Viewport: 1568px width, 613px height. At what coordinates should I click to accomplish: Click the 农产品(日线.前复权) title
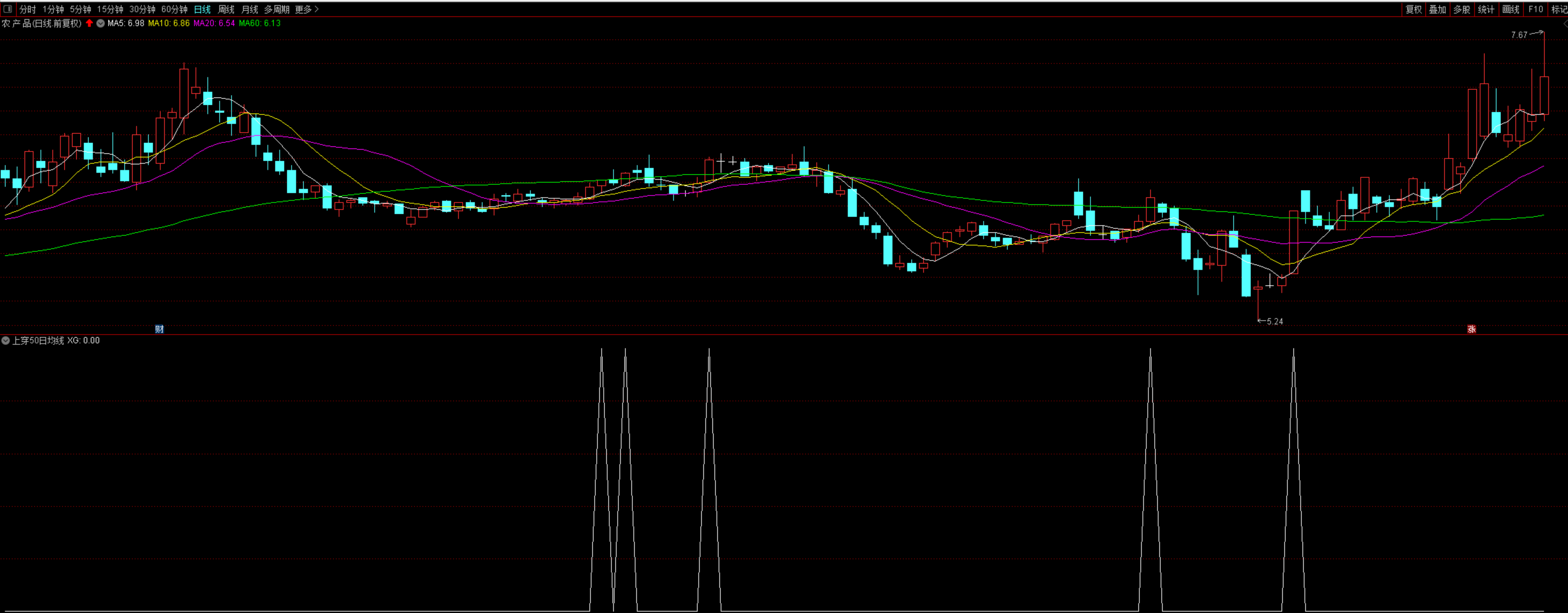(x=41, y=23)
